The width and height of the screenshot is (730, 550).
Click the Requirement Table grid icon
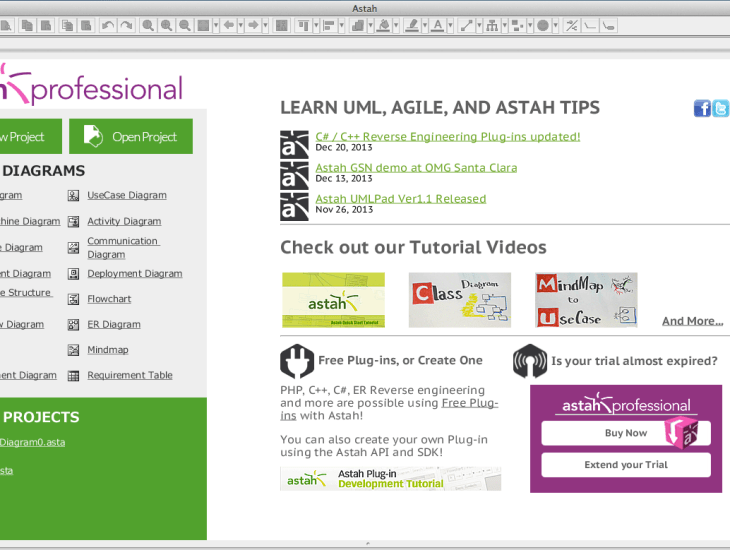pos(73,376)
